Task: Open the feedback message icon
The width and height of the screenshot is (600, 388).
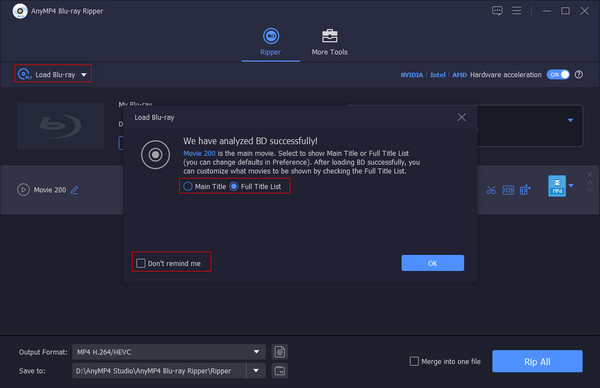Action: [x=497, y=11]
